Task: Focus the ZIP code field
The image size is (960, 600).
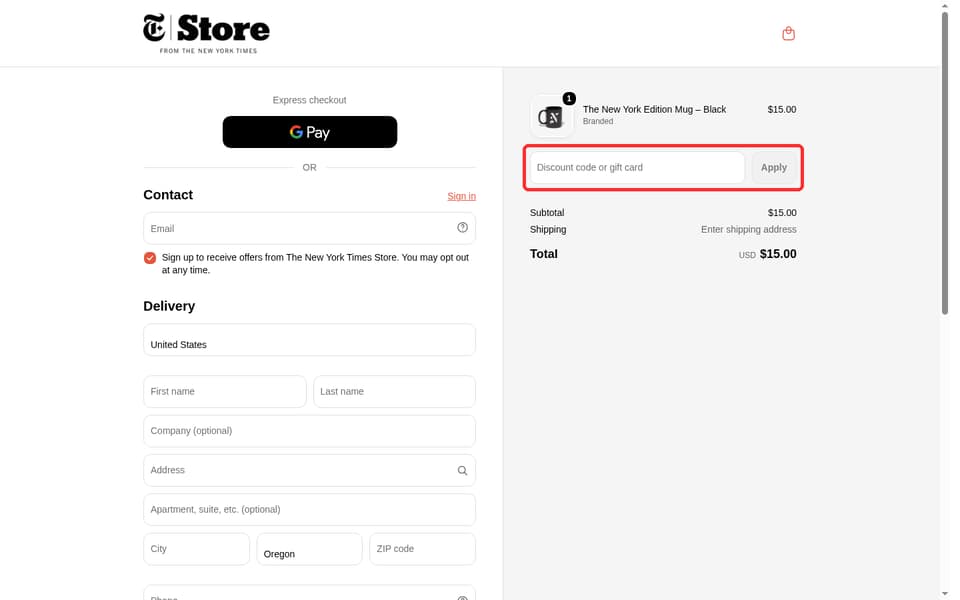Action: click(x=422, y=549)
